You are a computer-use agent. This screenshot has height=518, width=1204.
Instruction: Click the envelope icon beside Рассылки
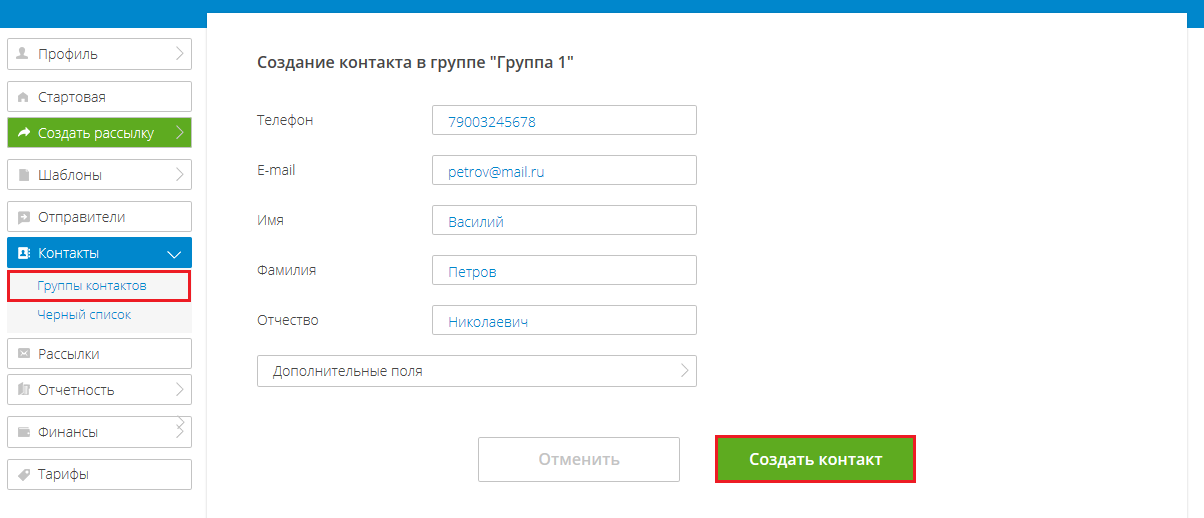click(x=23, y=354)
